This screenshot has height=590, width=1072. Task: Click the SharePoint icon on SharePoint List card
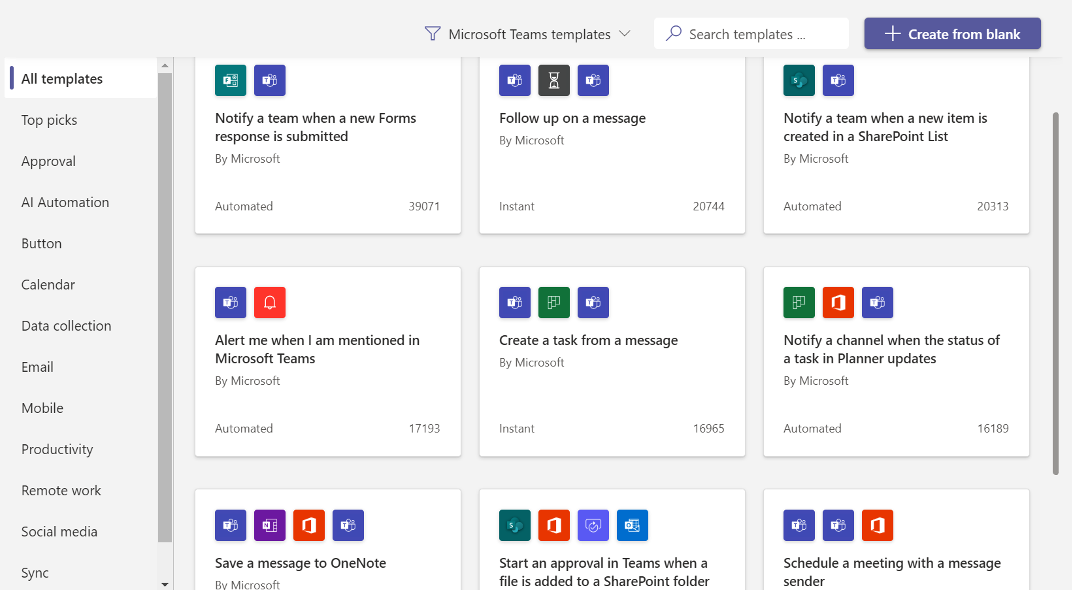tap(799, 80)
